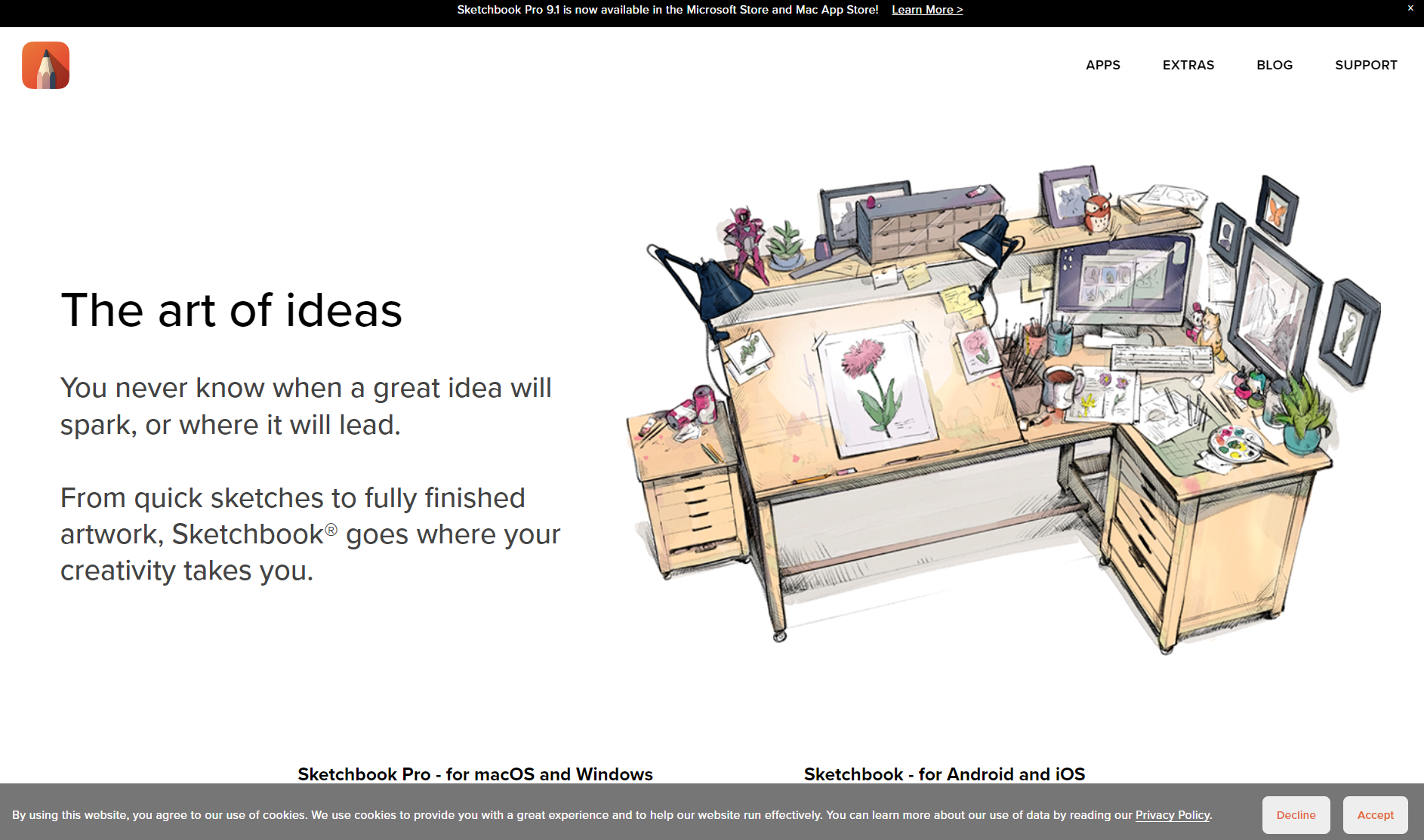Screen dimensions: 1424x840
Task: Click the 'From quick sketches to fully finished' paragraph
Action: tap(310, 534)
